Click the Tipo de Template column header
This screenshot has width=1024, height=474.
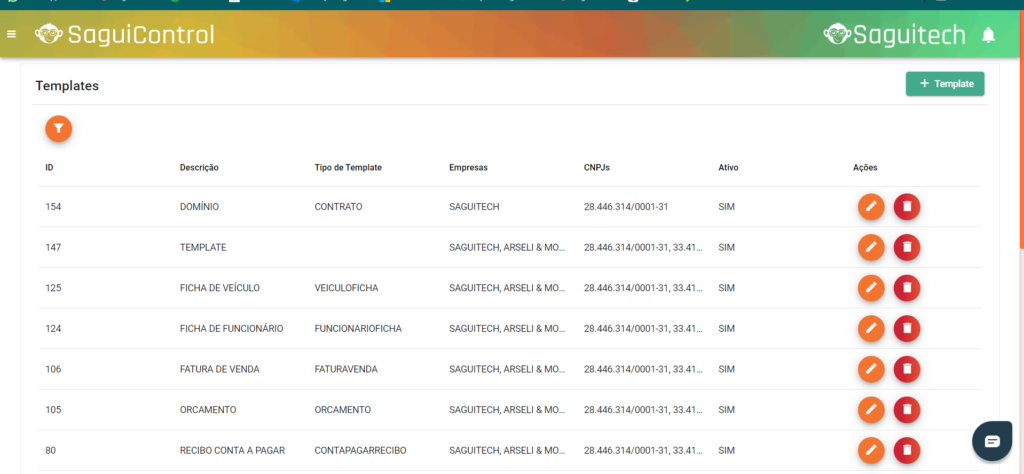click(348, 167)
